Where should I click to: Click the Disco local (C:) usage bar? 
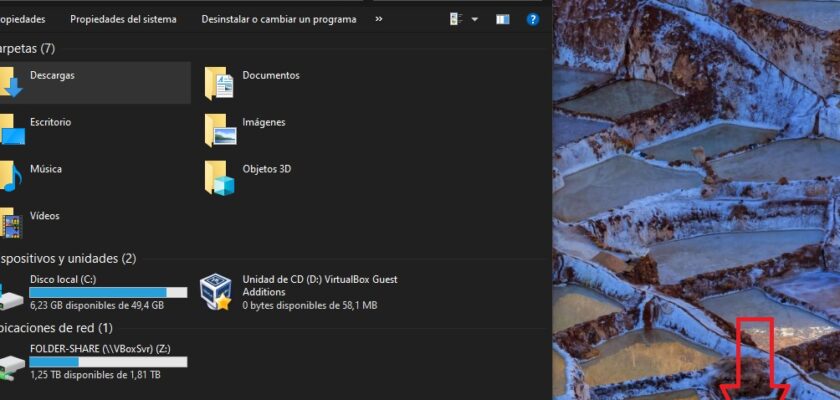pos(108,292)
